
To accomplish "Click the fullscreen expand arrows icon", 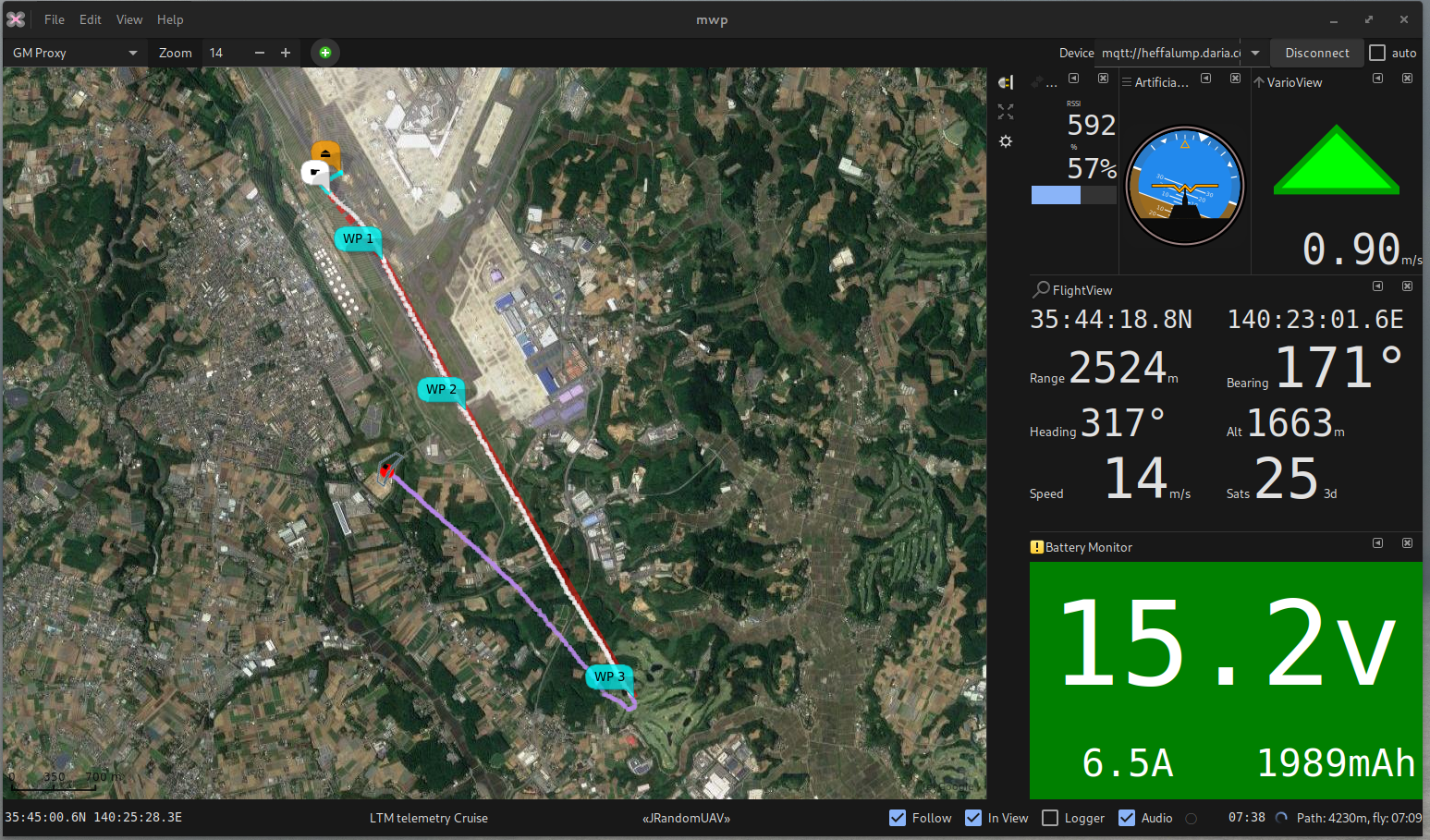I will [1006, 112].
